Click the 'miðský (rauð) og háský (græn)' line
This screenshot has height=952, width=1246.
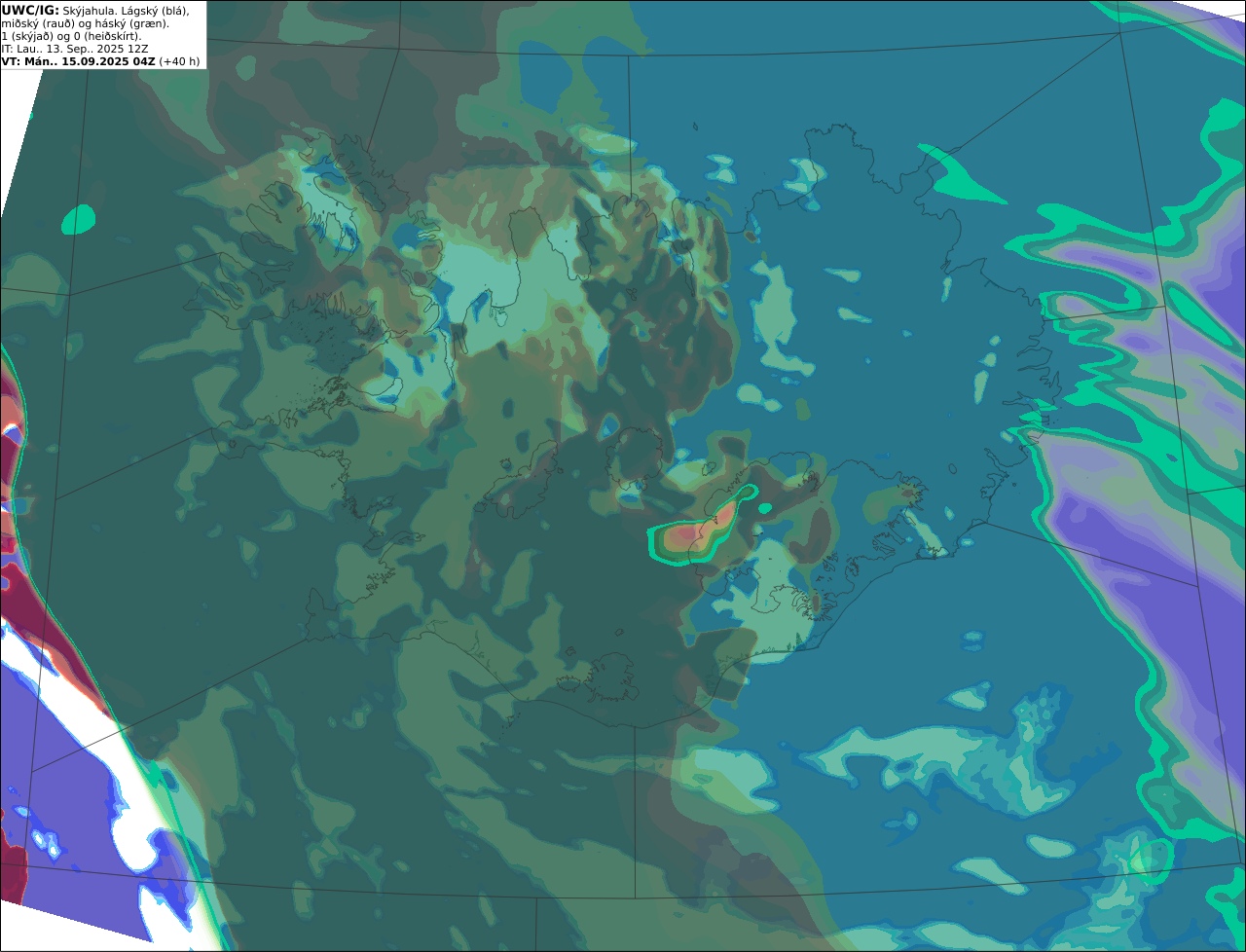tap(85, 22)
